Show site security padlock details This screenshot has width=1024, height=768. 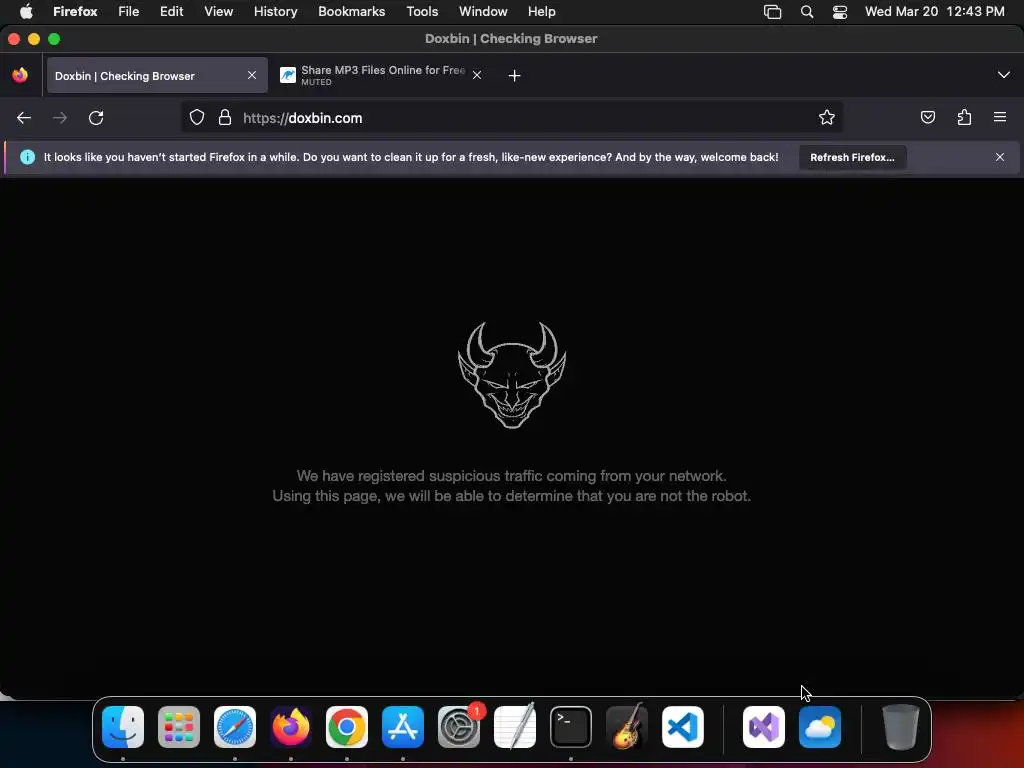(x=225, y=118)
